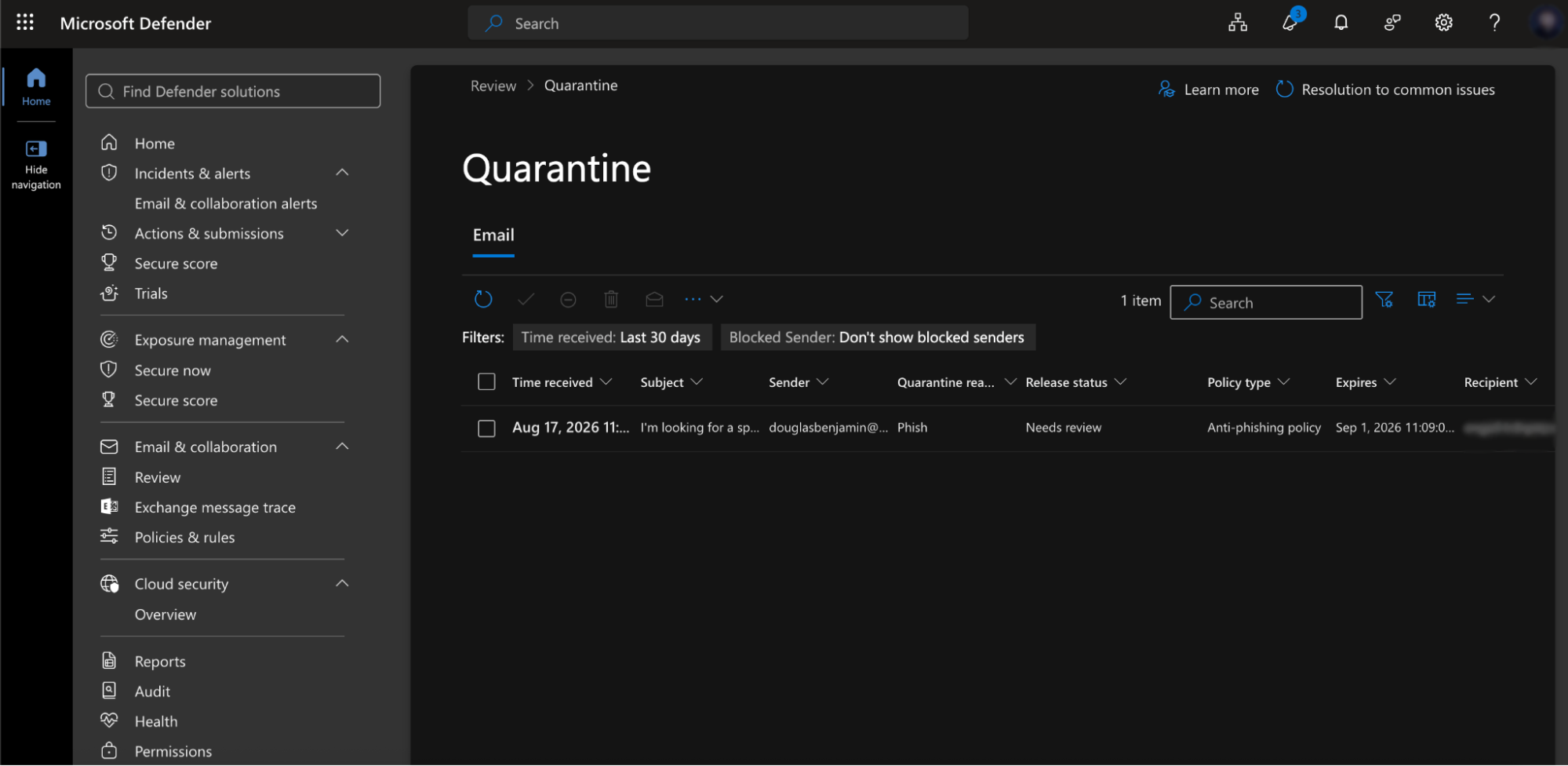Open the Exposure management Secure score item
The image size is (1568, 766).
[176, 400]
